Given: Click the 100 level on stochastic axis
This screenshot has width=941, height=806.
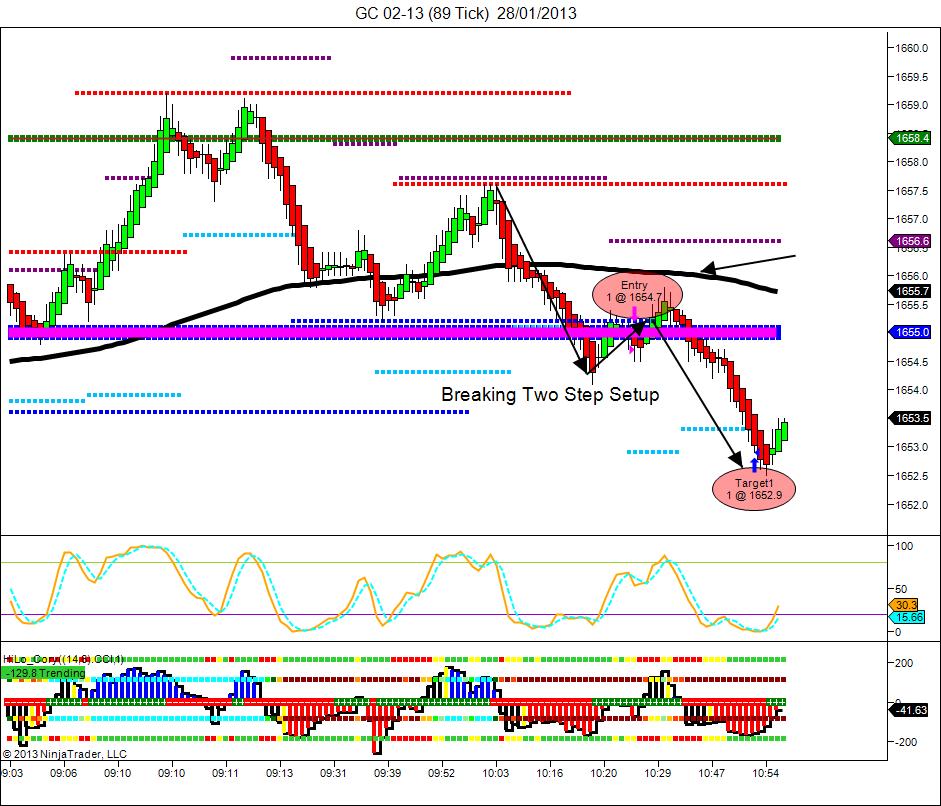Looking at the screenshot, I should coord(904,546).
